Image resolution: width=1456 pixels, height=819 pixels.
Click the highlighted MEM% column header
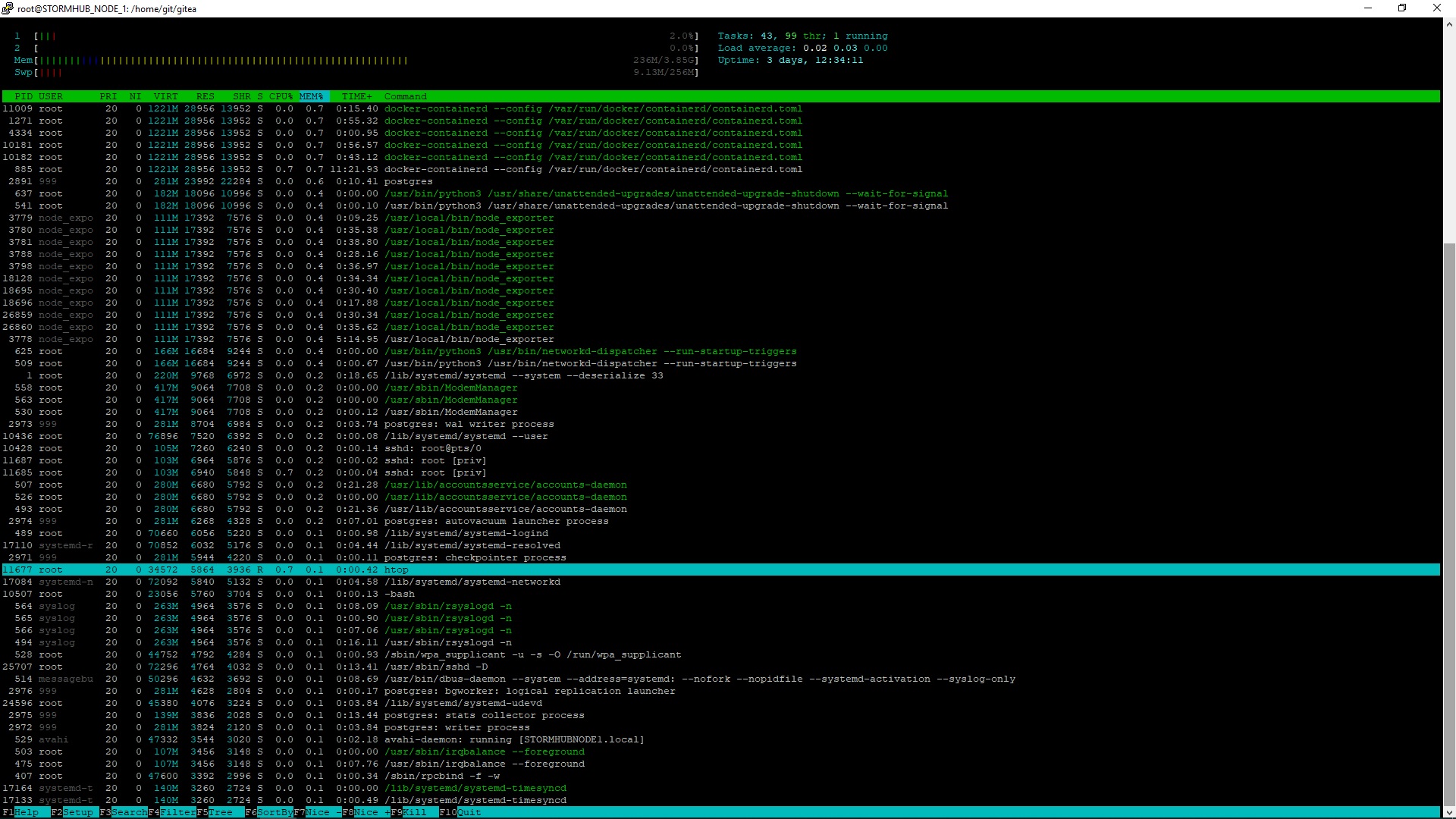pos(312,96)
